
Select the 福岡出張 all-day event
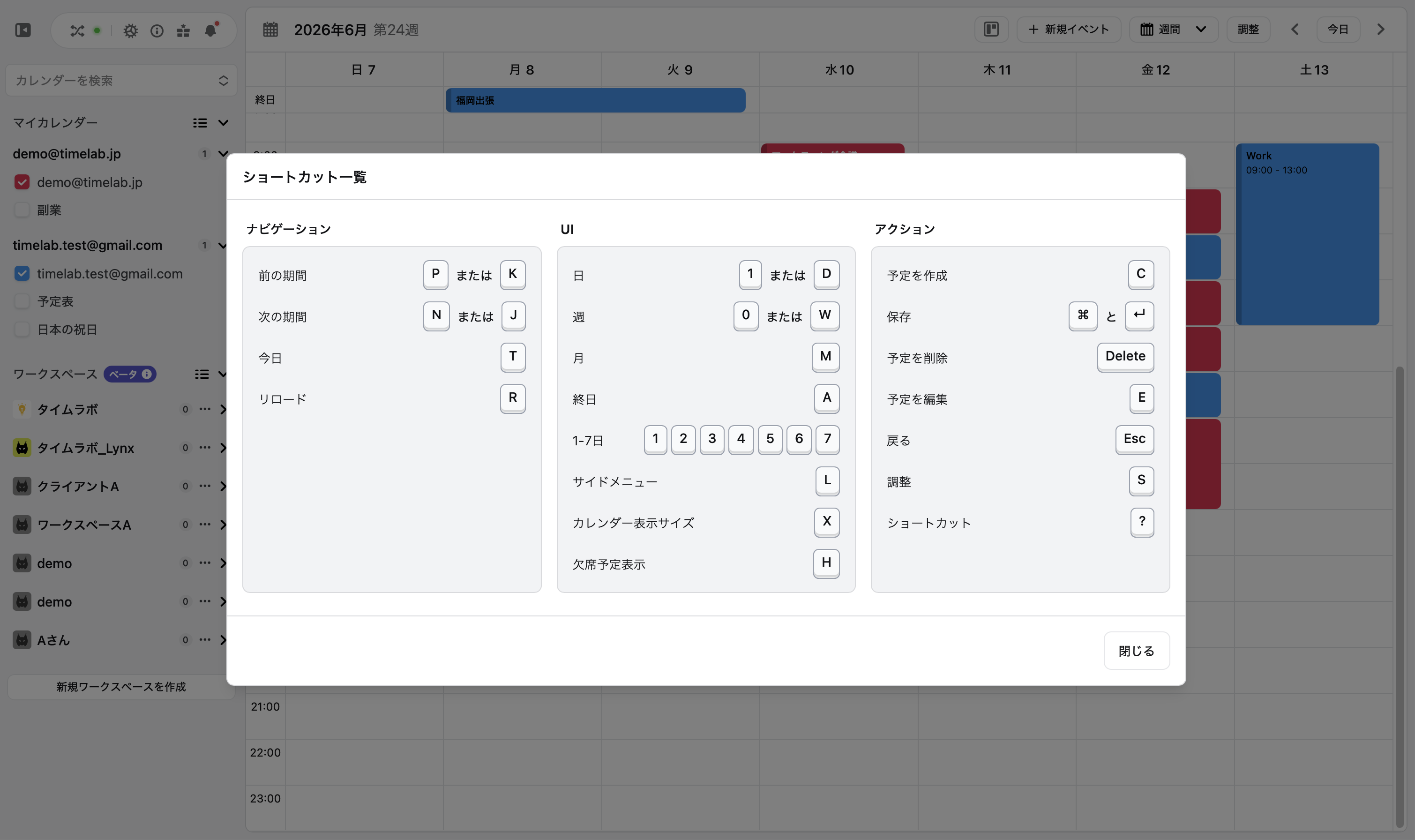(595, 100)
